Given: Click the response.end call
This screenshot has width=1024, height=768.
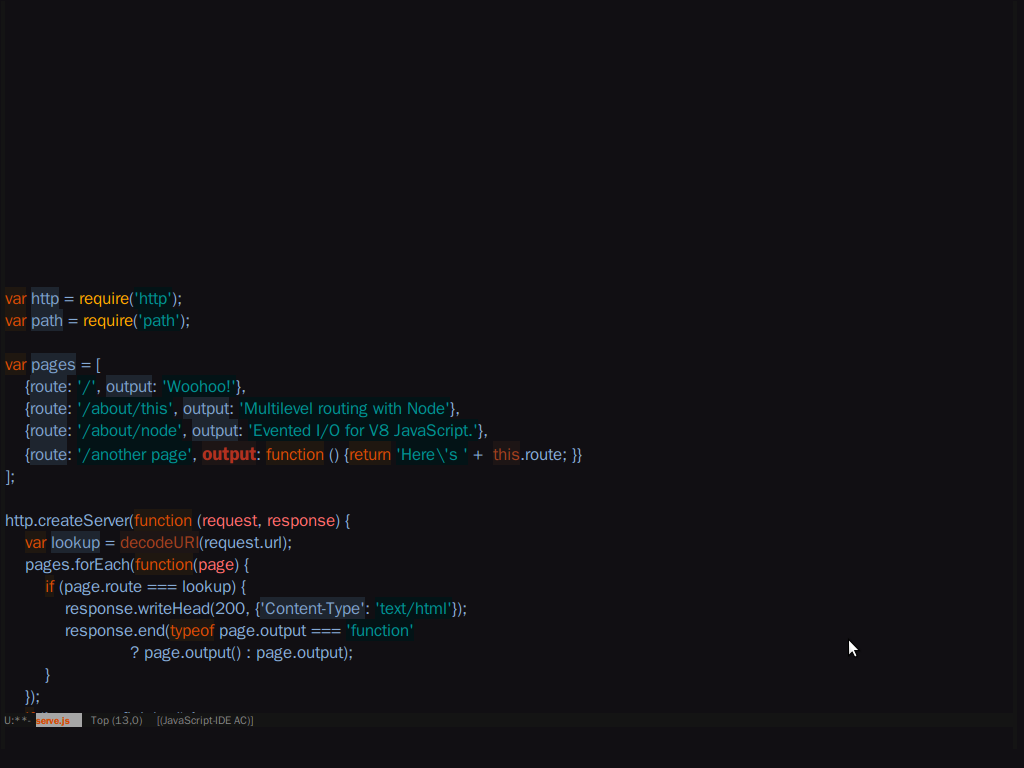Looking at the screenshot, I should click(x=114, y=631).
